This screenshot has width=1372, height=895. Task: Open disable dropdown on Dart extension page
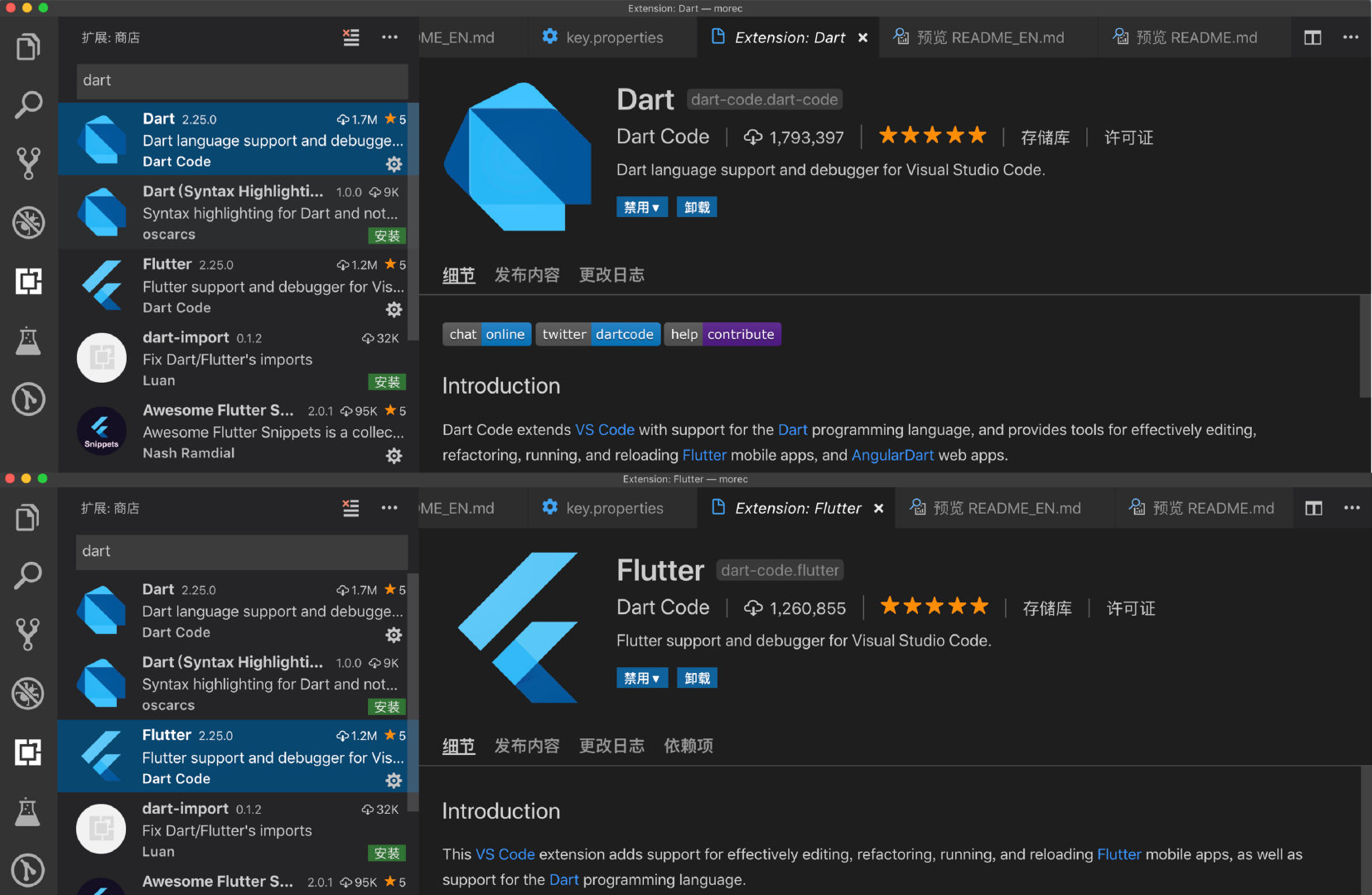[642, 207]
